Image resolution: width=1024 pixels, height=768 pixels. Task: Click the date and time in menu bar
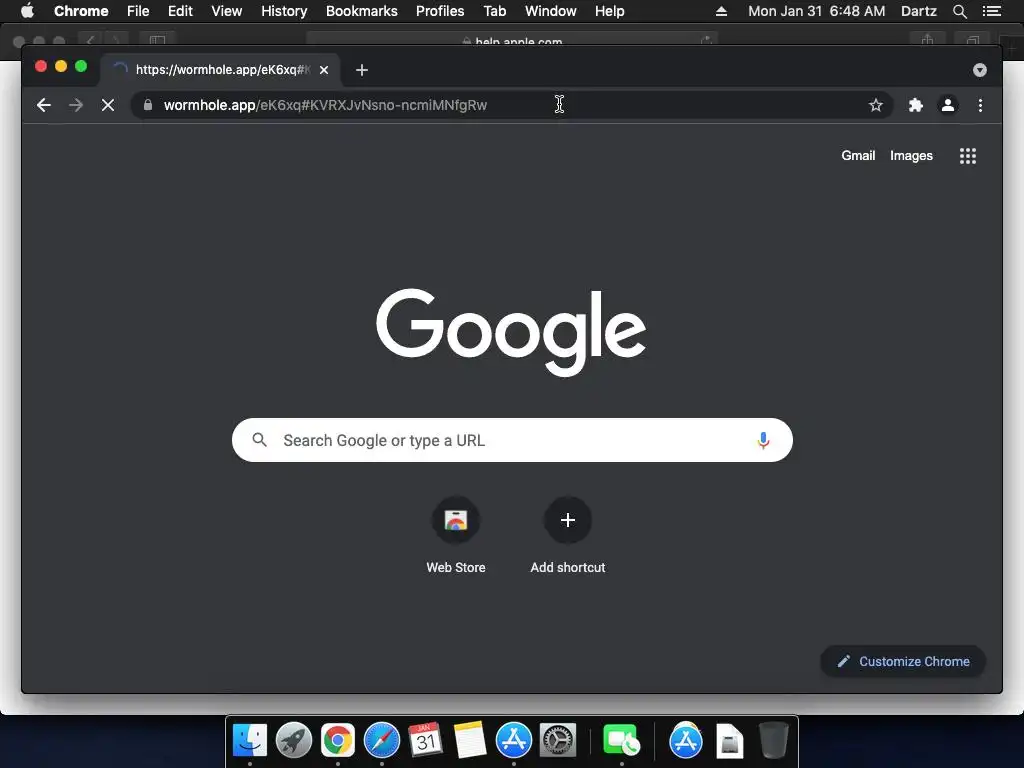click(x=817, y=11)
